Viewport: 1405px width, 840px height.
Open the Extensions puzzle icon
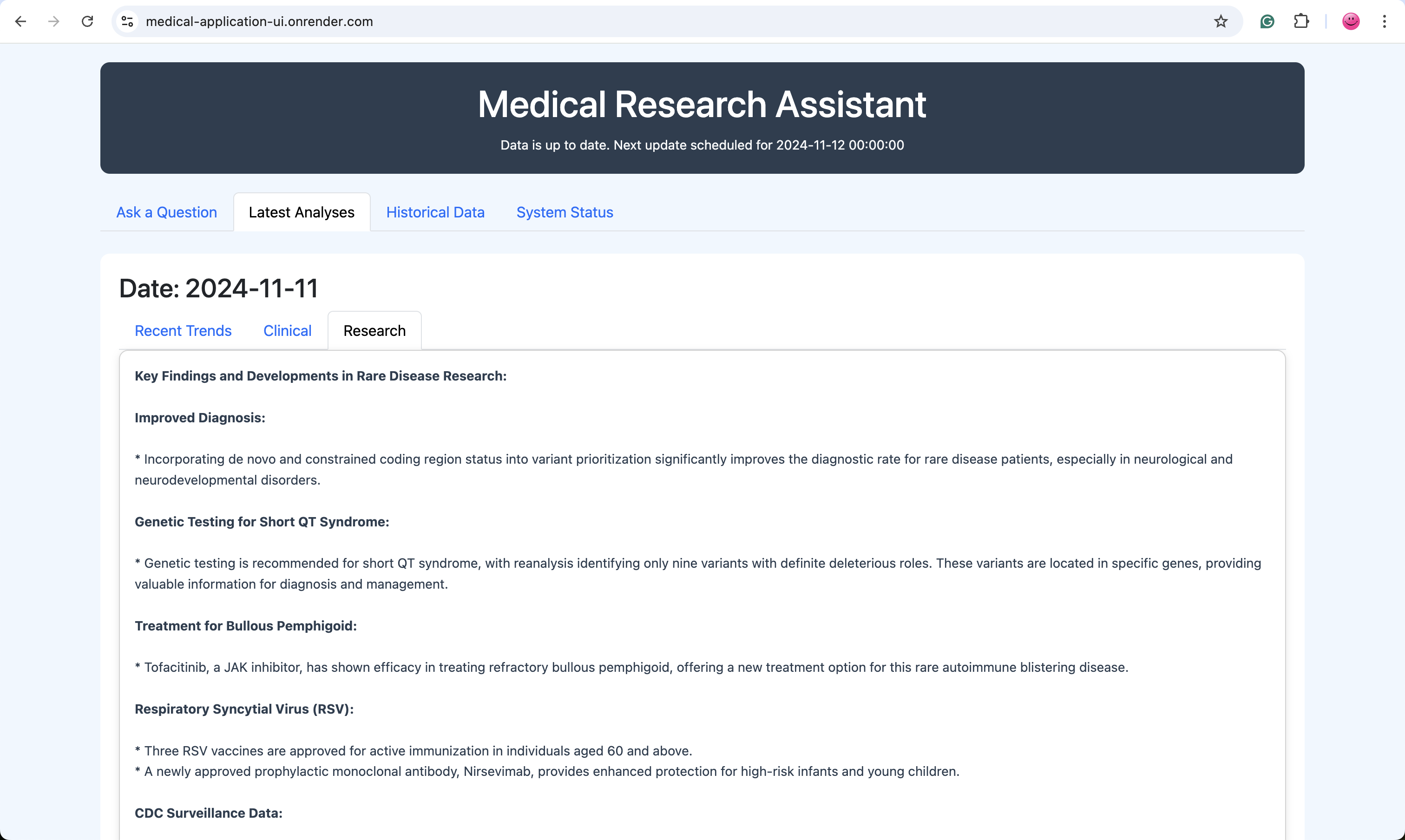click(x=1301, y=21)
